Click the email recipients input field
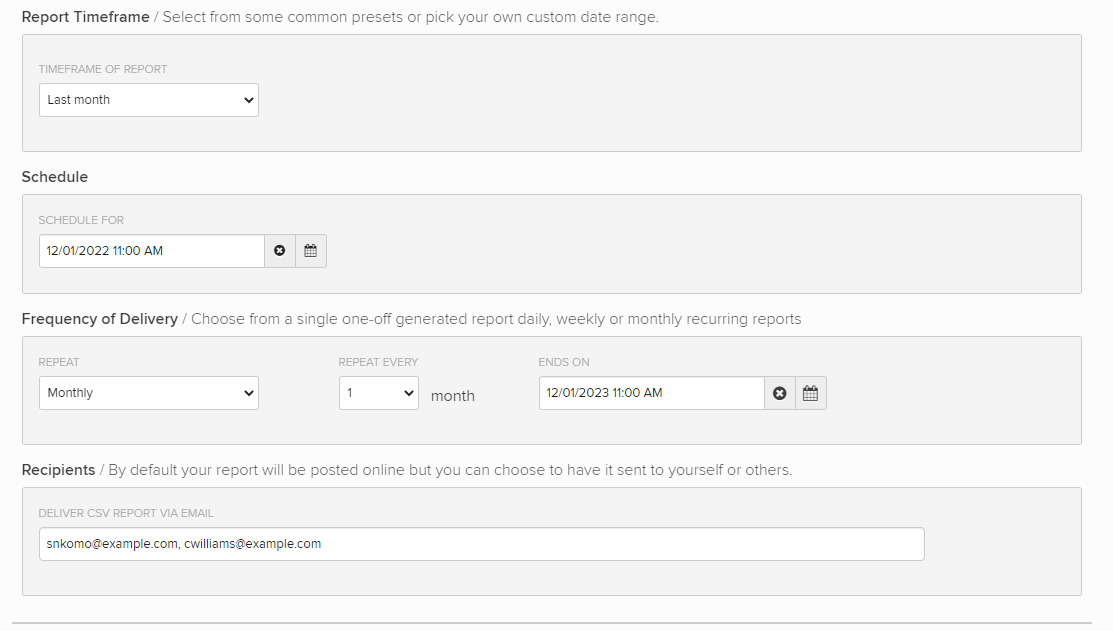Screen dimensions: 1113x631 pos(481,544)
